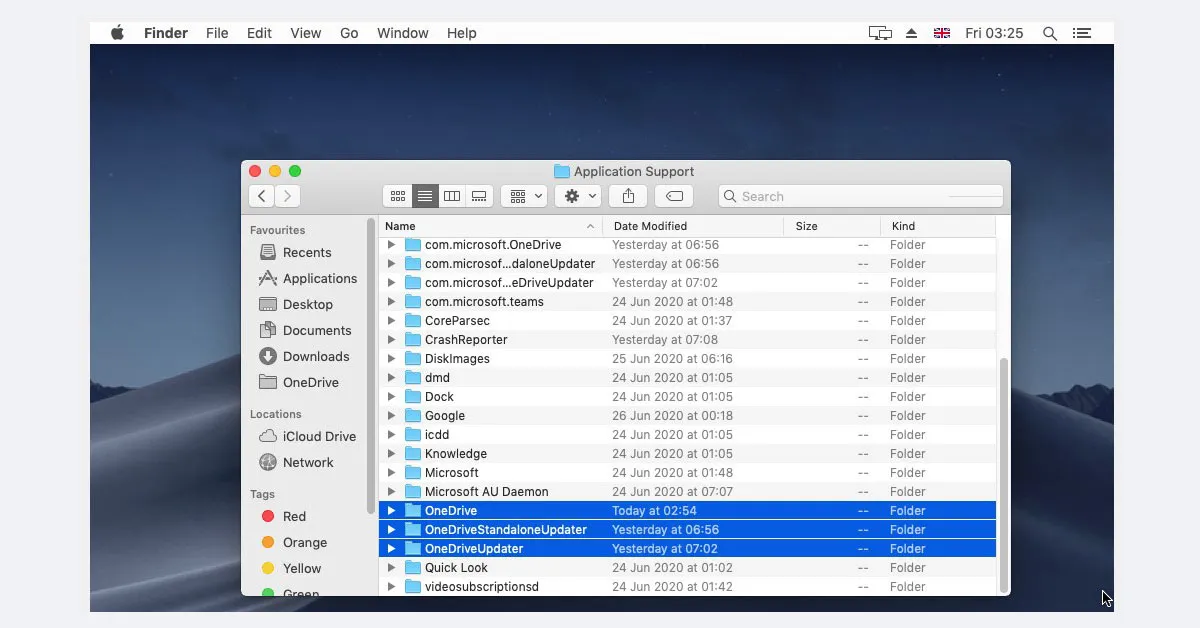Open iCloud Drive in the sidebar
The image size is (1200, 628).
point(307,436)
